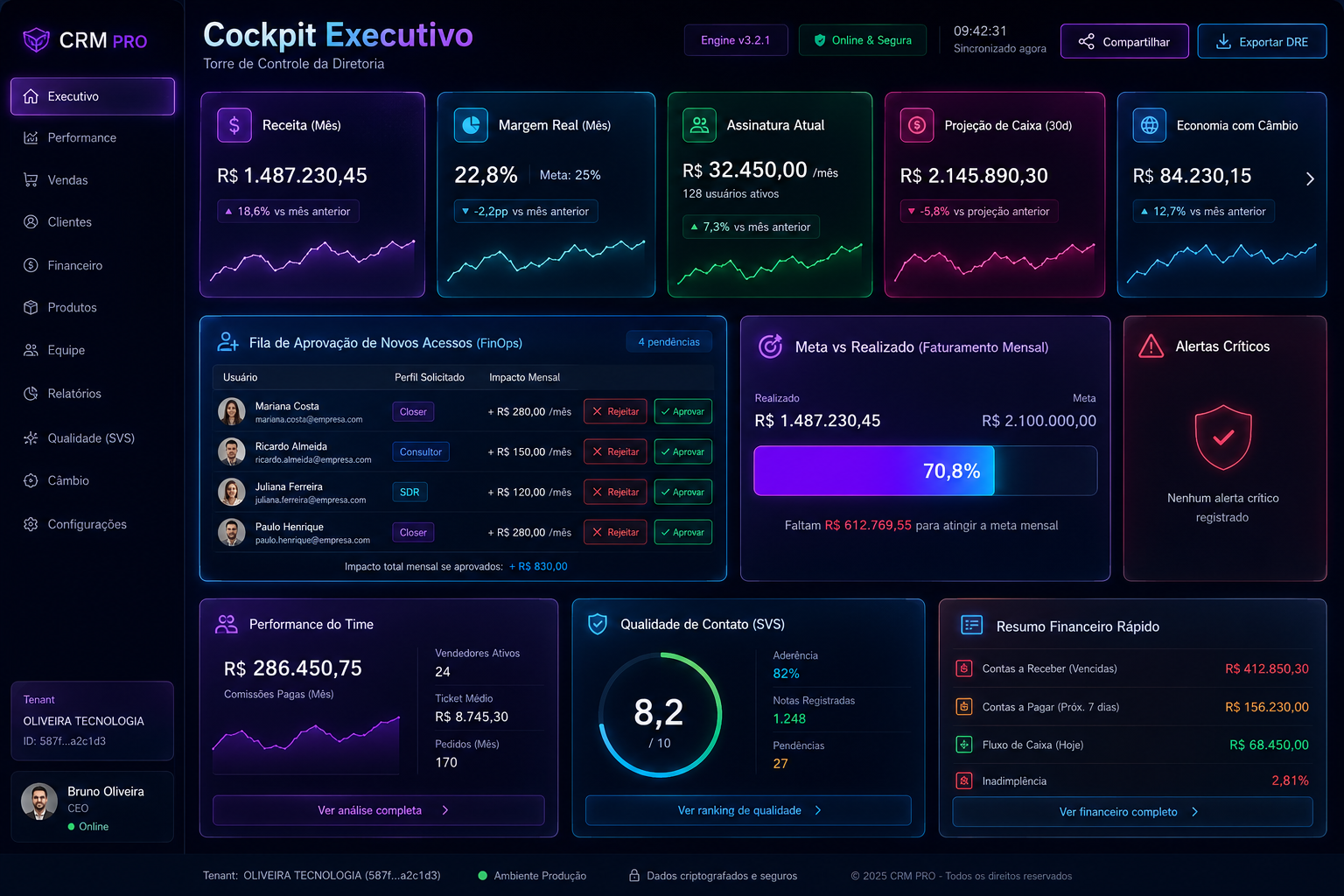Viewport: 1344px width, 896px height.
Task: Reject Ricardo Almeida's access request
Action: (x=615, y=451)
